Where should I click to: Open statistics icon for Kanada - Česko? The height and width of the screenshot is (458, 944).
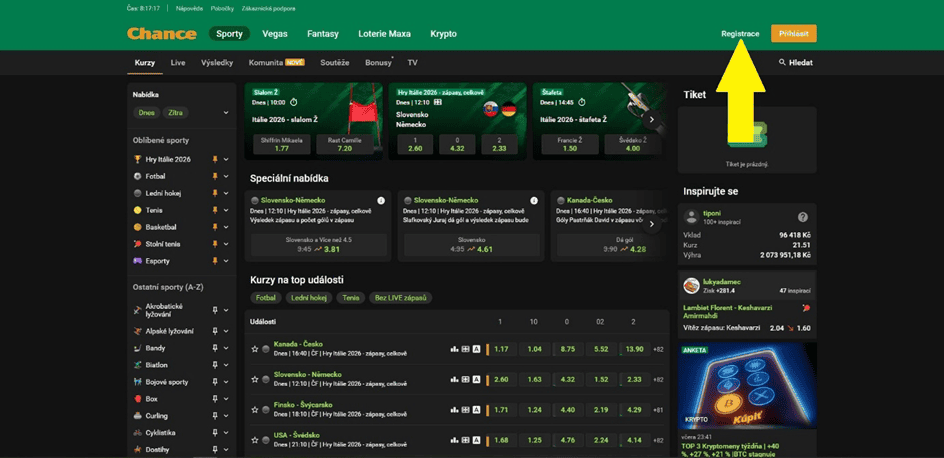pos(455,349)
